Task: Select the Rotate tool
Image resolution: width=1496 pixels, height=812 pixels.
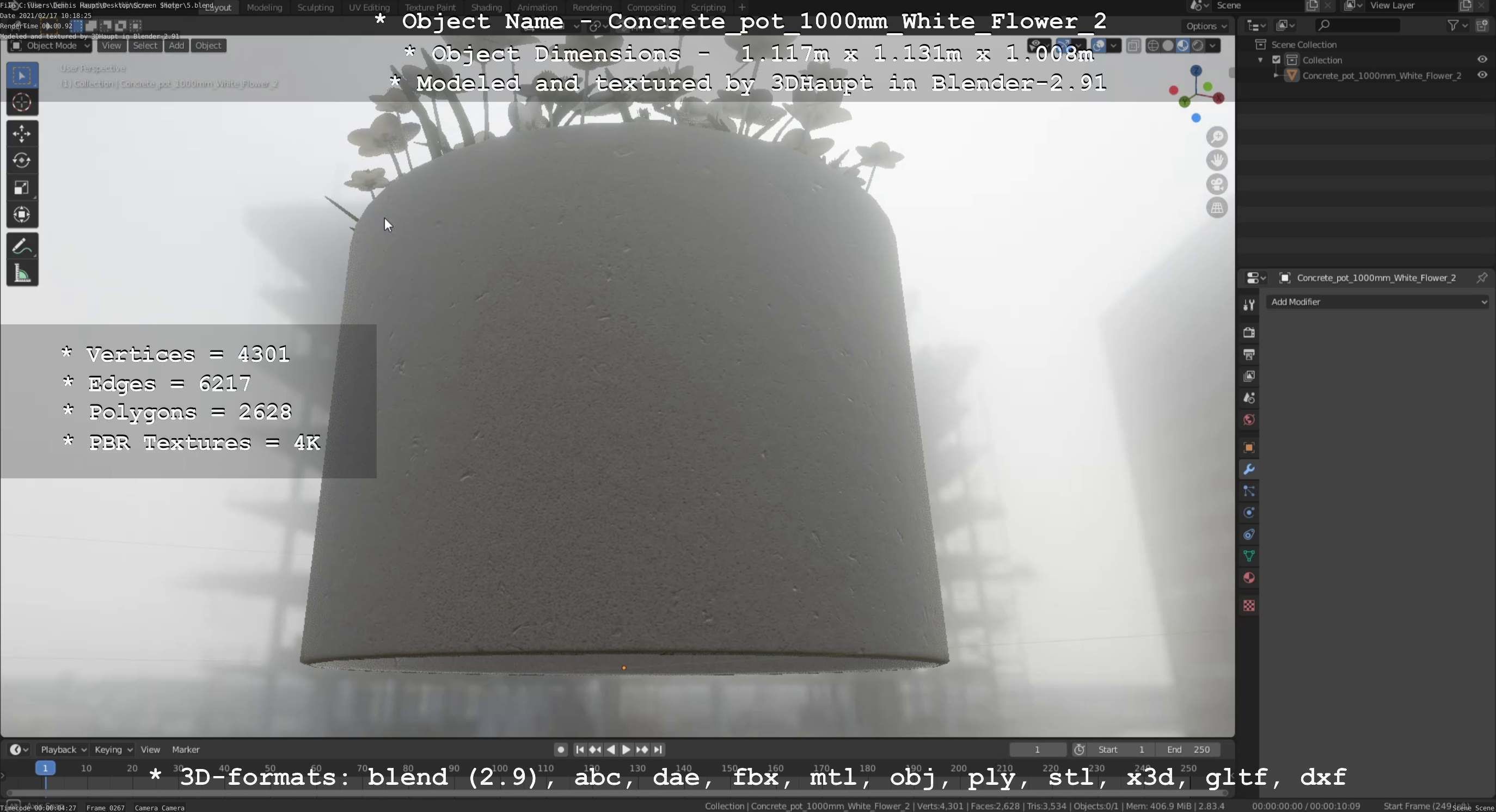Action: (x=22, y=161)
